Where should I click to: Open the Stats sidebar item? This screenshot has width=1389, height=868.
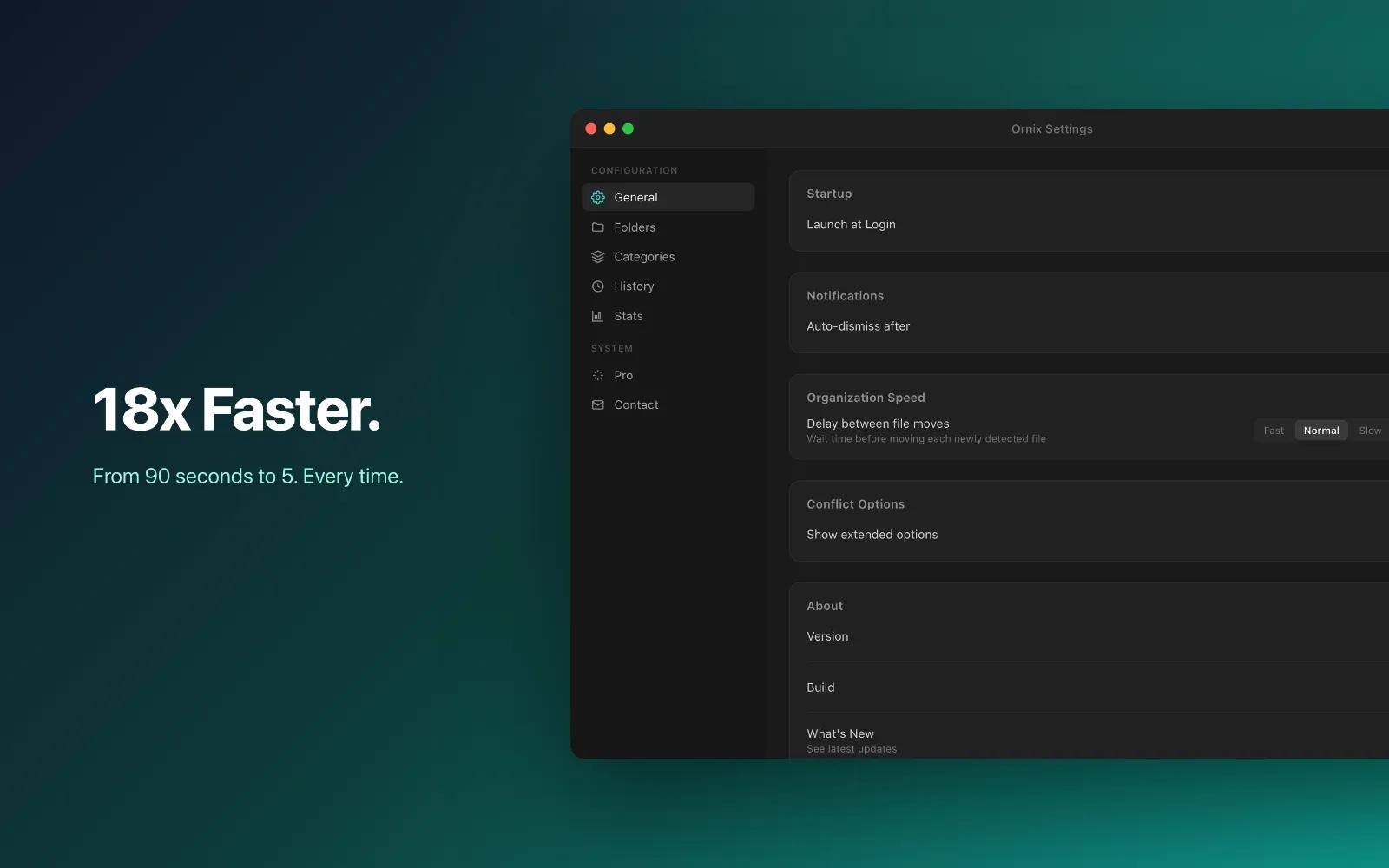click(x=668, y=316)
